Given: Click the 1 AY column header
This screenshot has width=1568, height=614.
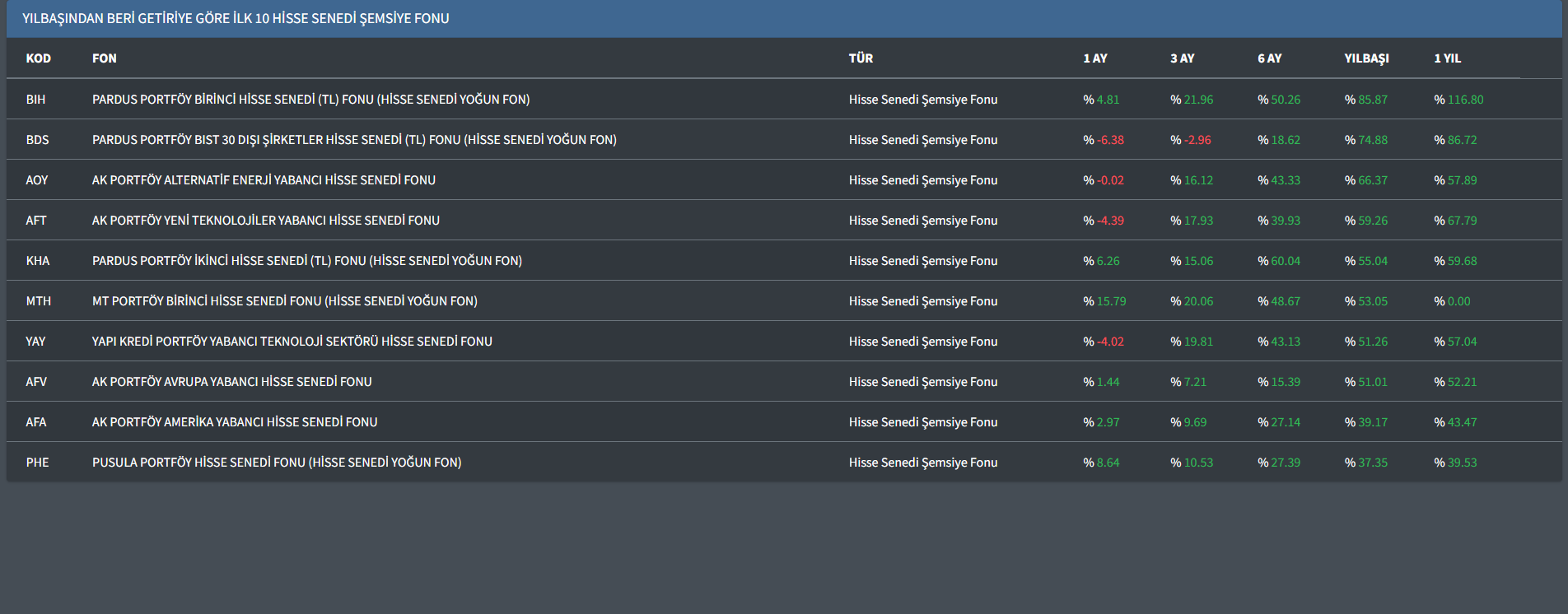Looking at the screenshot, I should (x=1094, y=58).
